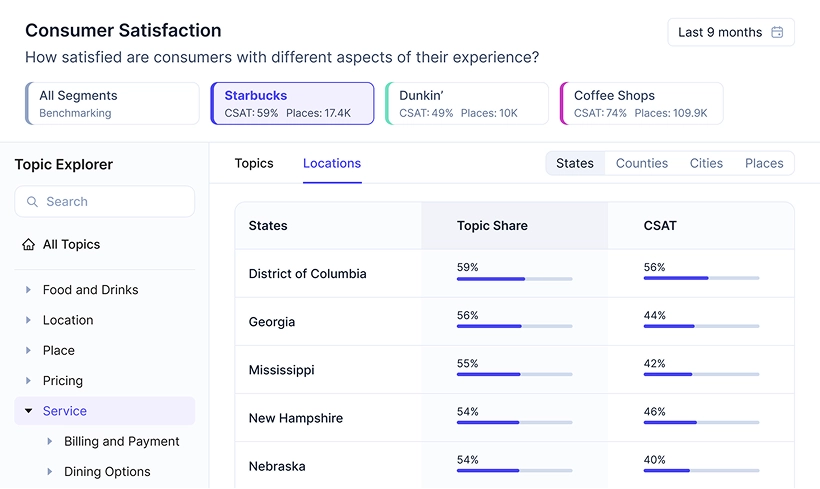Expand the Place topic
Screen dimensions: 820x489
(28, 351)
